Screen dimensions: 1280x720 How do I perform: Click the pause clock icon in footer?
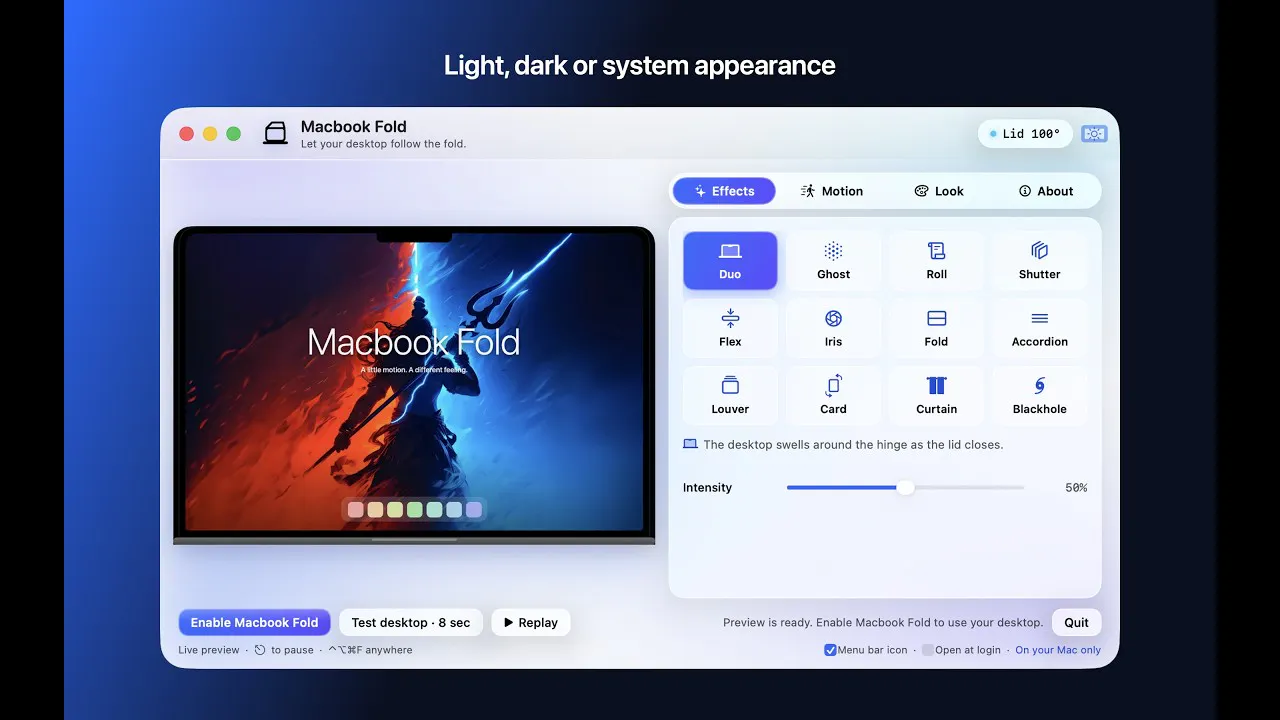pos(260,650)
